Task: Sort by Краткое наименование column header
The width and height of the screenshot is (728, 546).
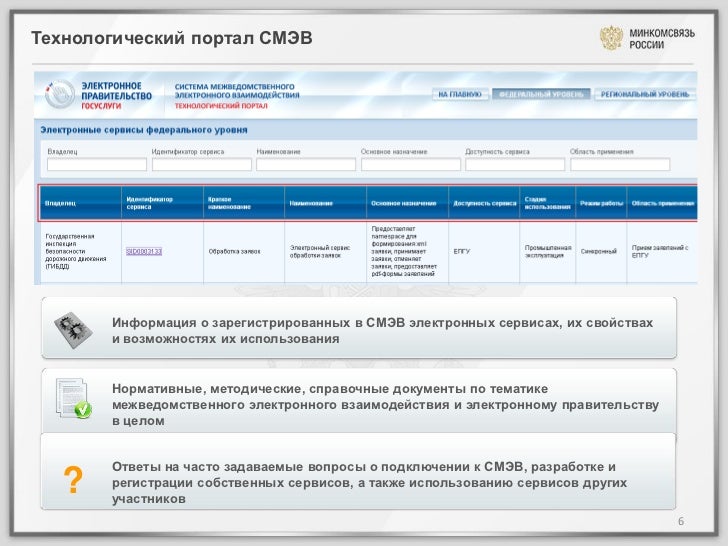Action: coord(244,203)
